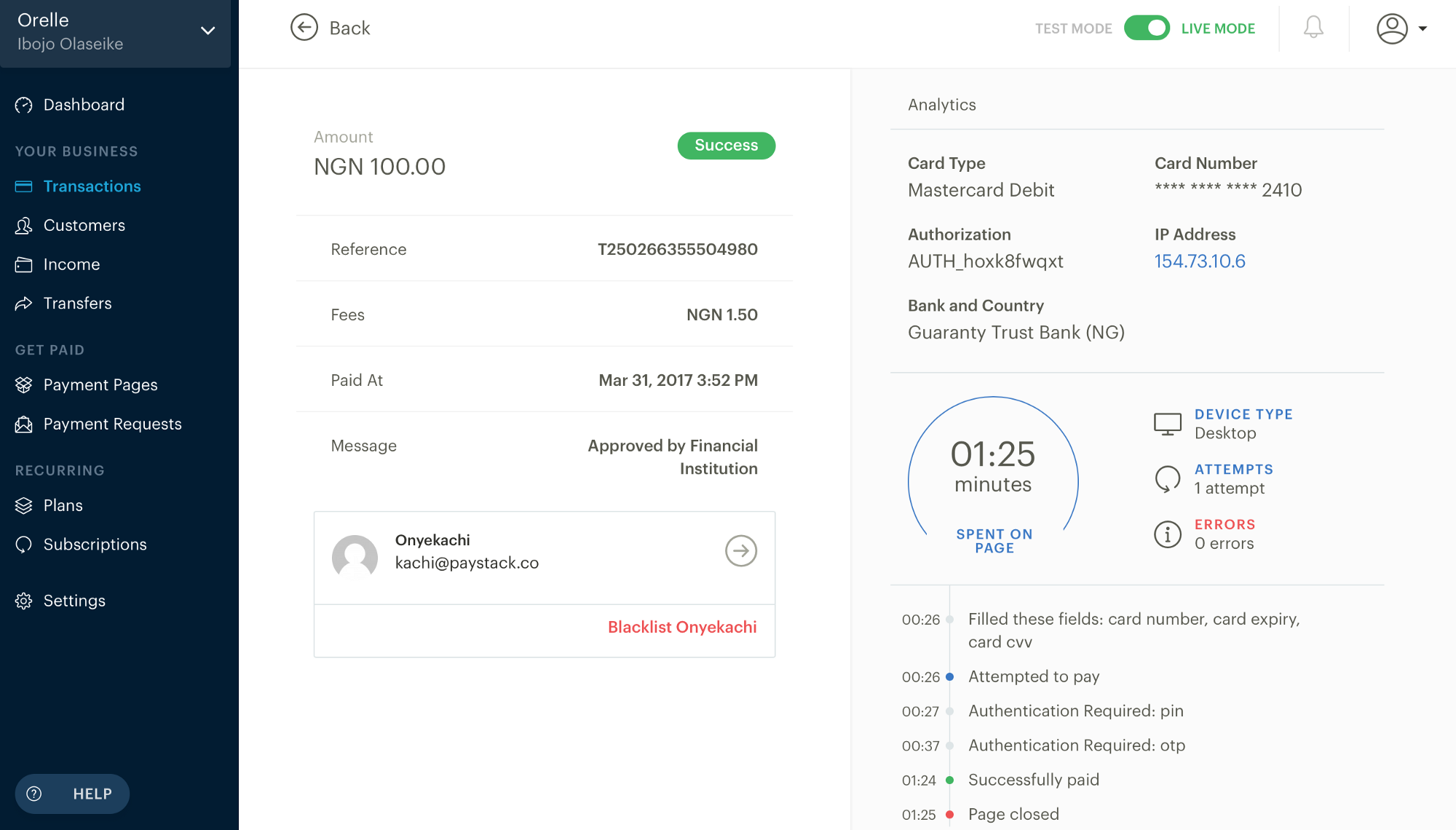This screenshot has width=1456, height=830.
Task: Click the Income wallet icon
Action: [x=23, y=264]
